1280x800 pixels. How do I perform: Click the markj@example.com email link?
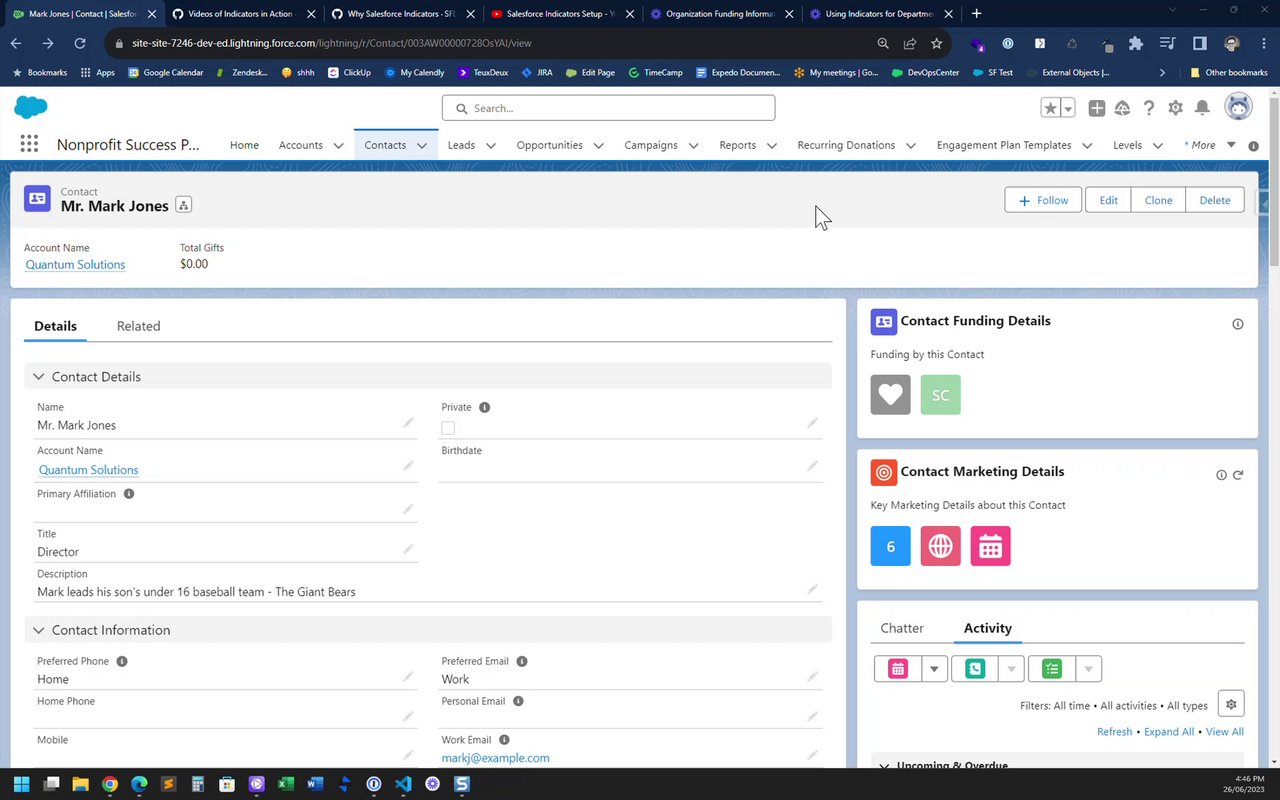[x=495, y=758]
